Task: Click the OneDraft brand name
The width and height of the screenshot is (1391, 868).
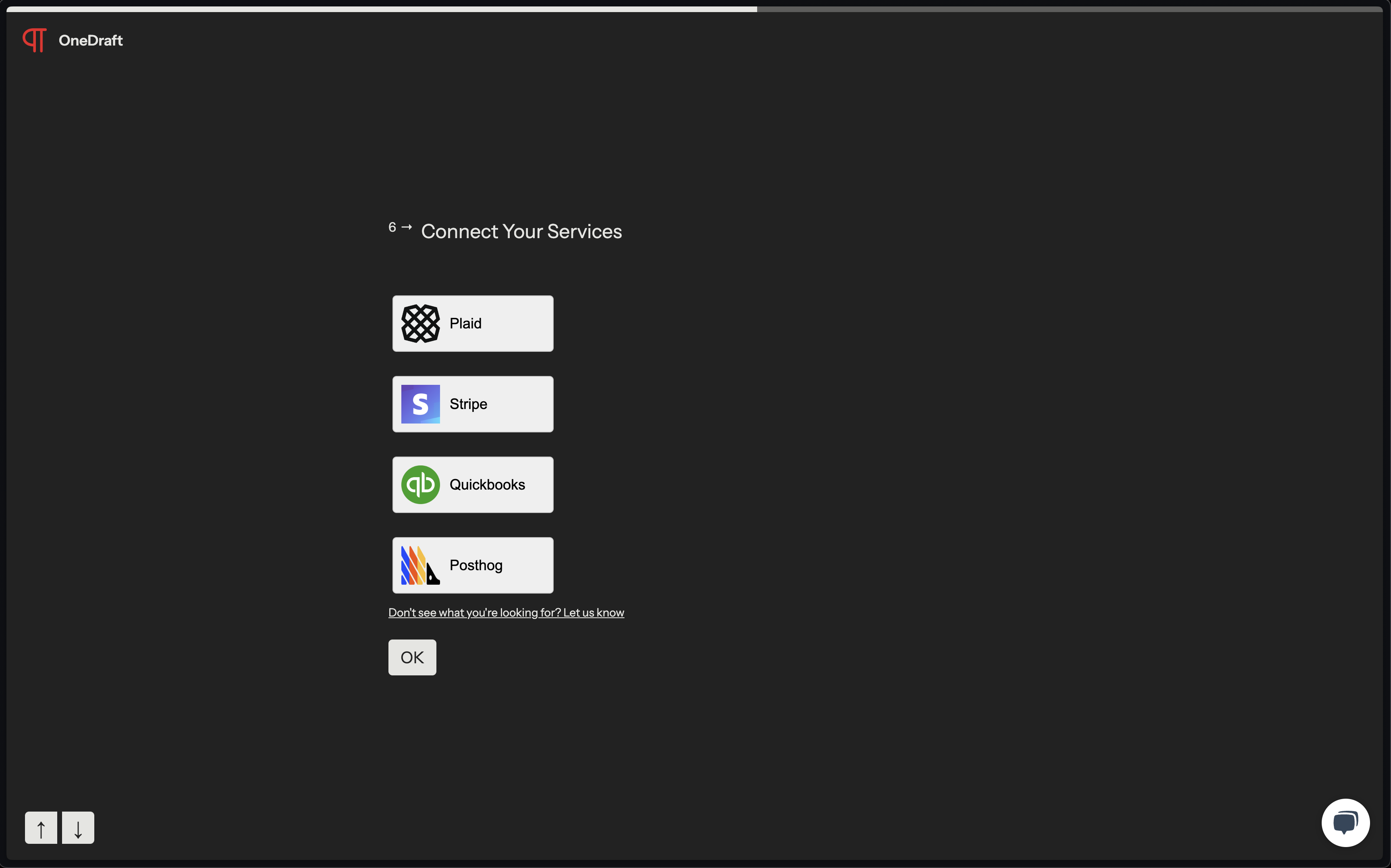Action: (x=91, y=41)
